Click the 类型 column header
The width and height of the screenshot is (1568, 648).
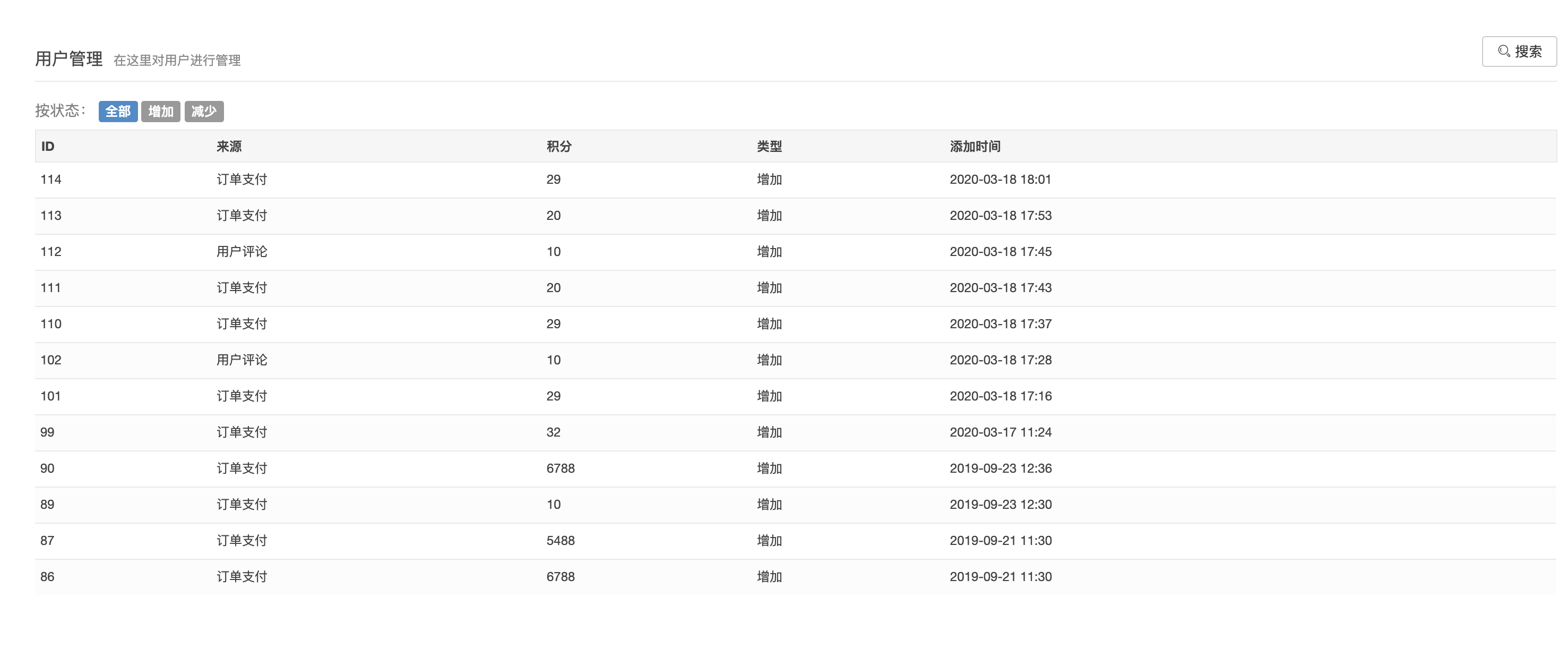[769, 146]
